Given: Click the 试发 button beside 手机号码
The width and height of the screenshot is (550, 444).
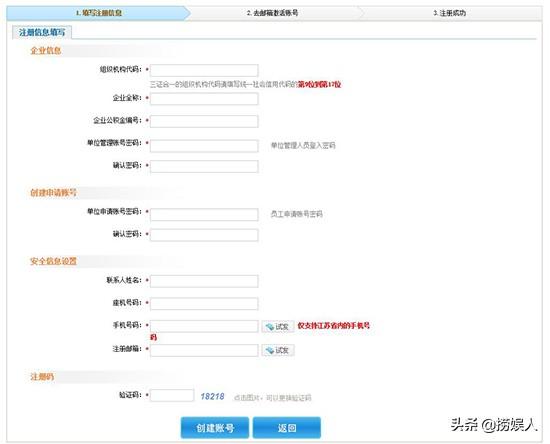Looking at the screenshot, I should 277,327.
